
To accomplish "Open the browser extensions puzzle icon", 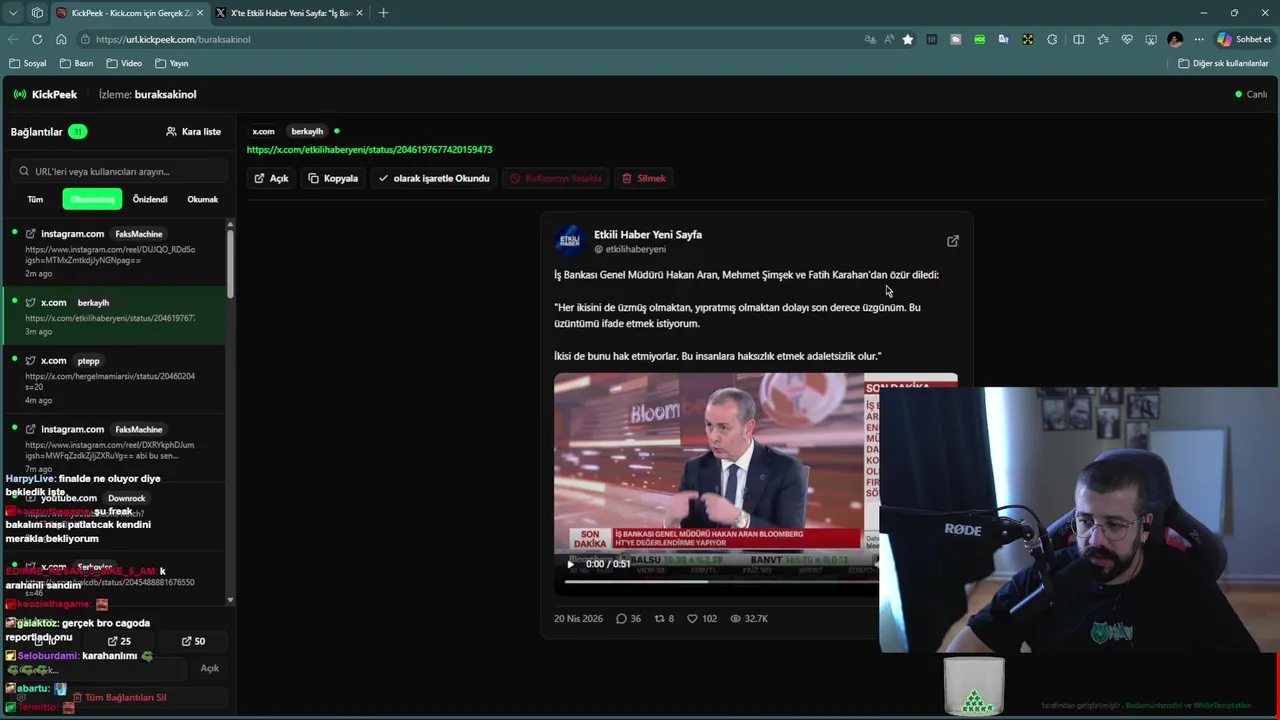I will [x=1052, y=39].
